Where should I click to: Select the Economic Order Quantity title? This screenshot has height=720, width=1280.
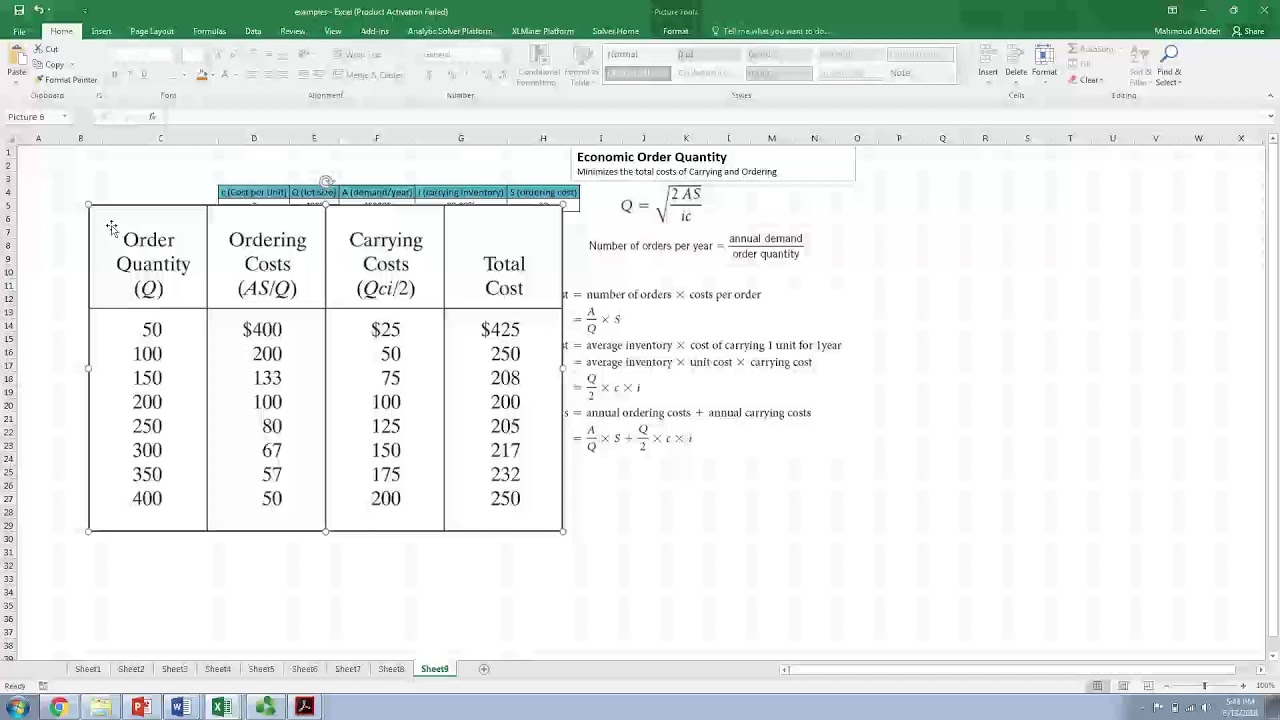652,157
